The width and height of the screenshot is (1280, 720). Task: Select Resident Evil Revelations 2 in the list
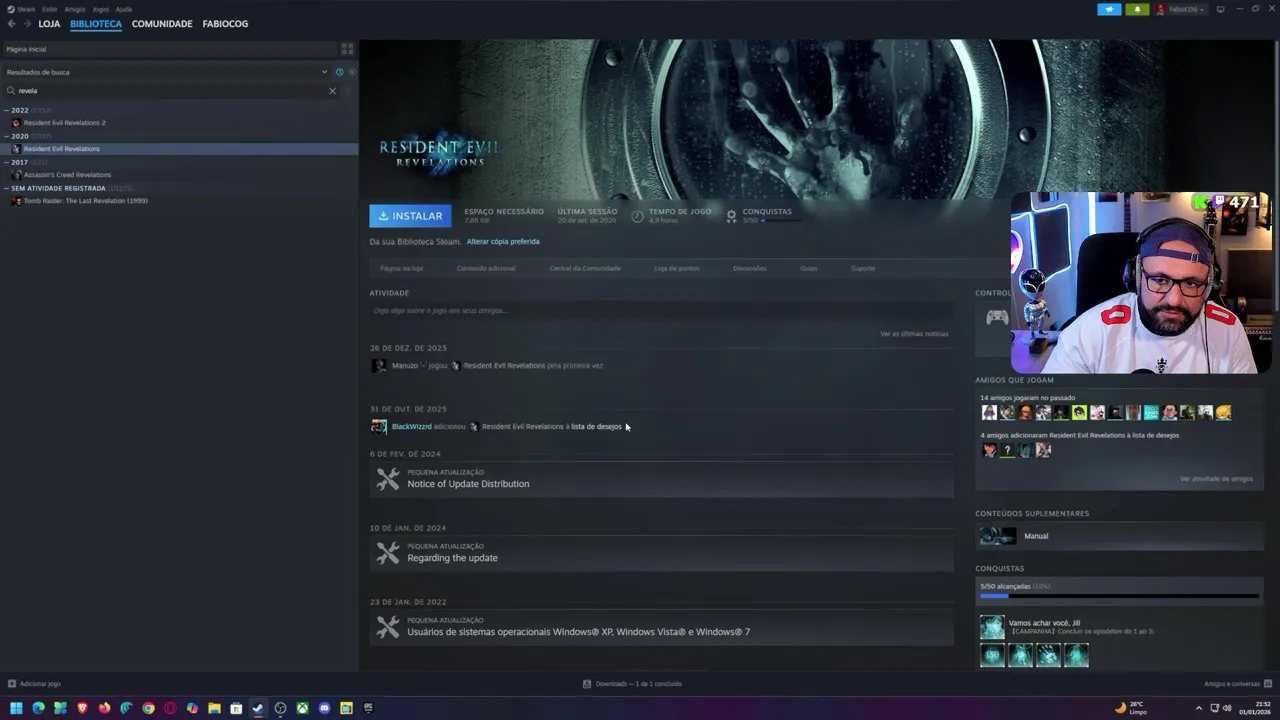(64, 123)
